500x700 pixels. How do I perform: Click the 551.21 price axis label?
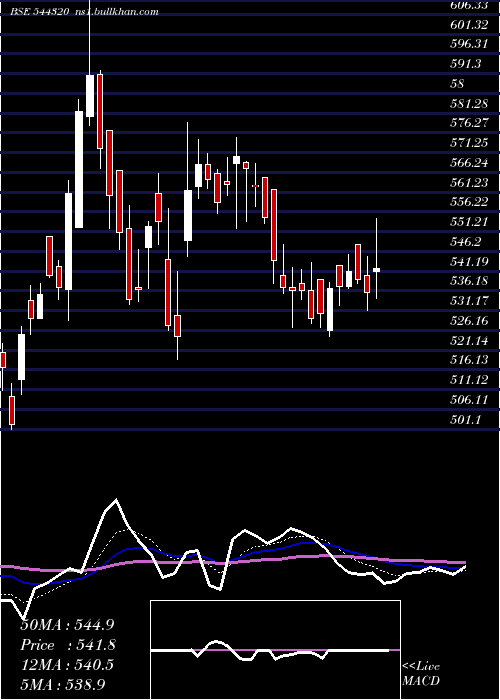coord(469,221)
